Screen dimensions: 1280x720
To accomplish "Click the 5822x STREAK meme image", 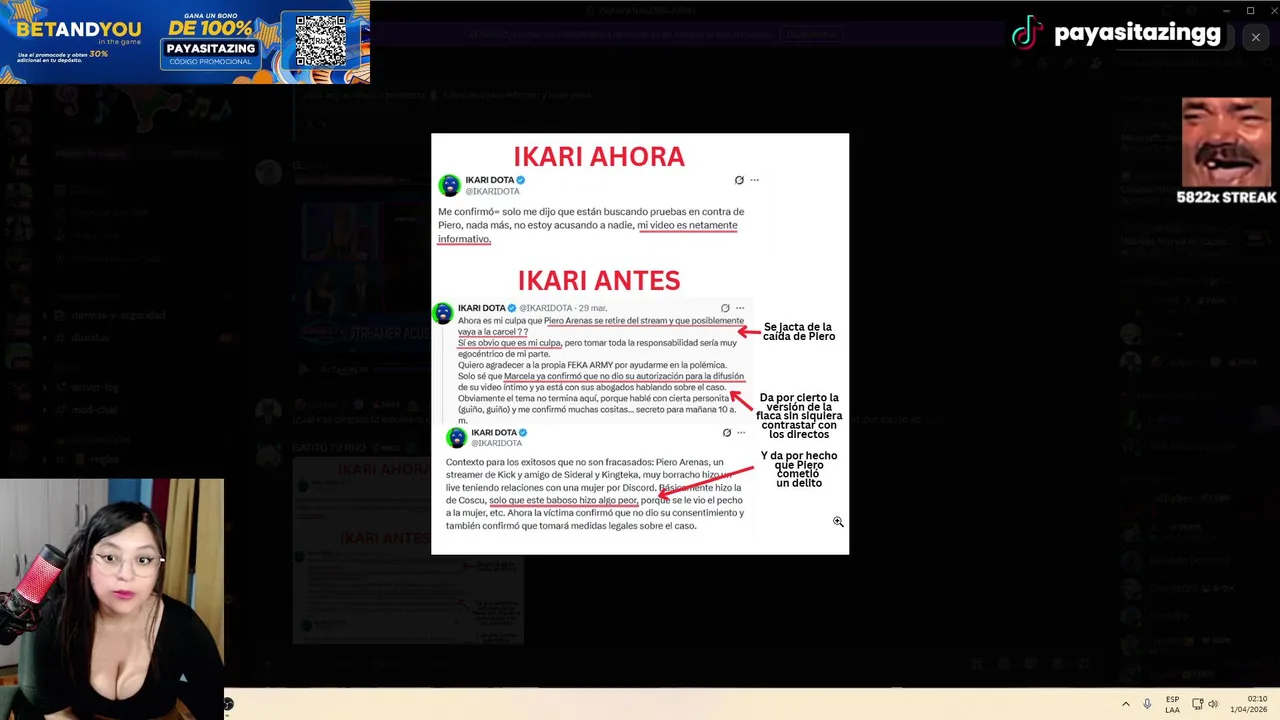I will tap(1226, 151).
